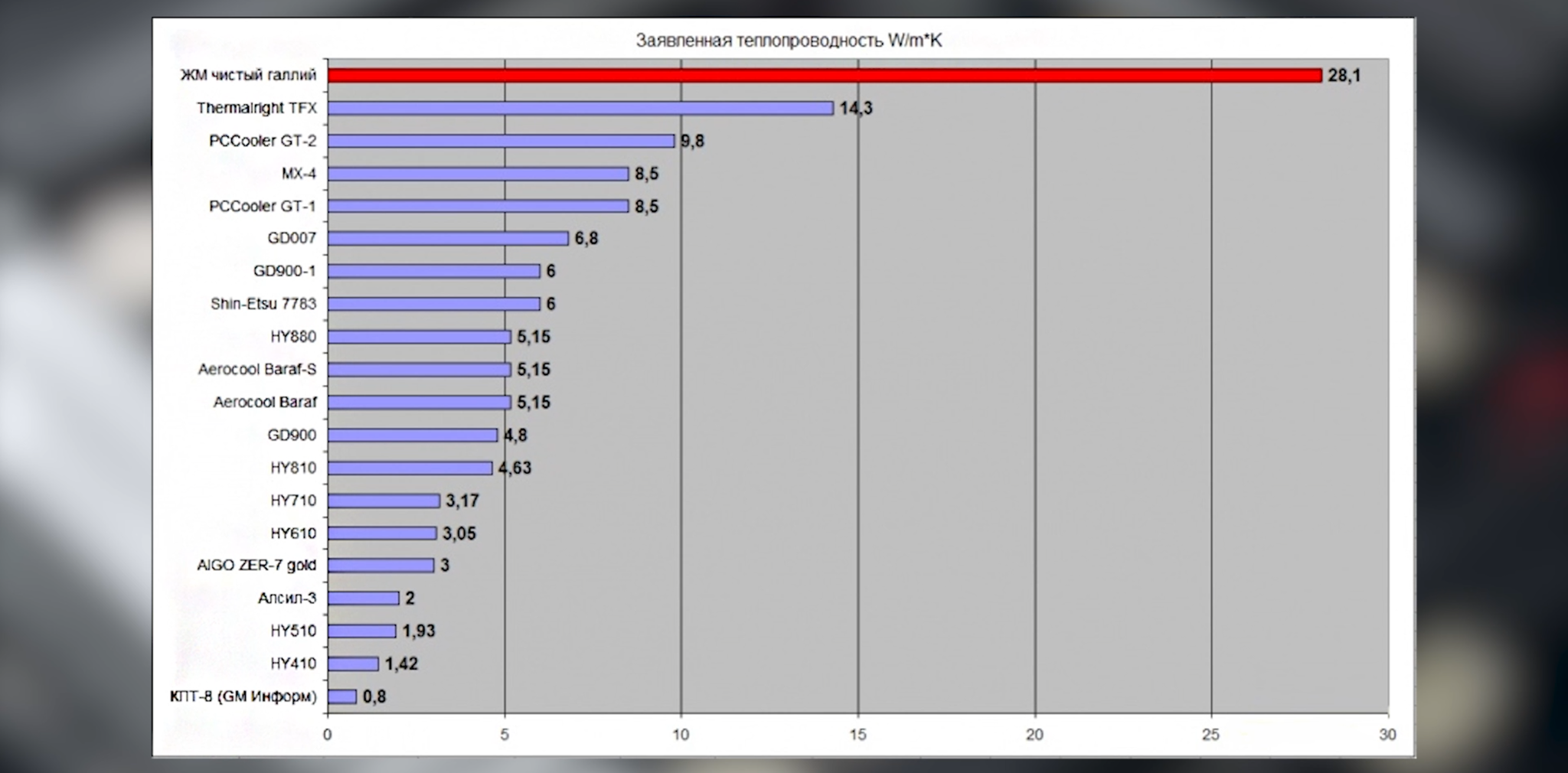Screen dimensions: 1568x773
Task: Click the HY810 bar
Action: (x=410, y=468)
